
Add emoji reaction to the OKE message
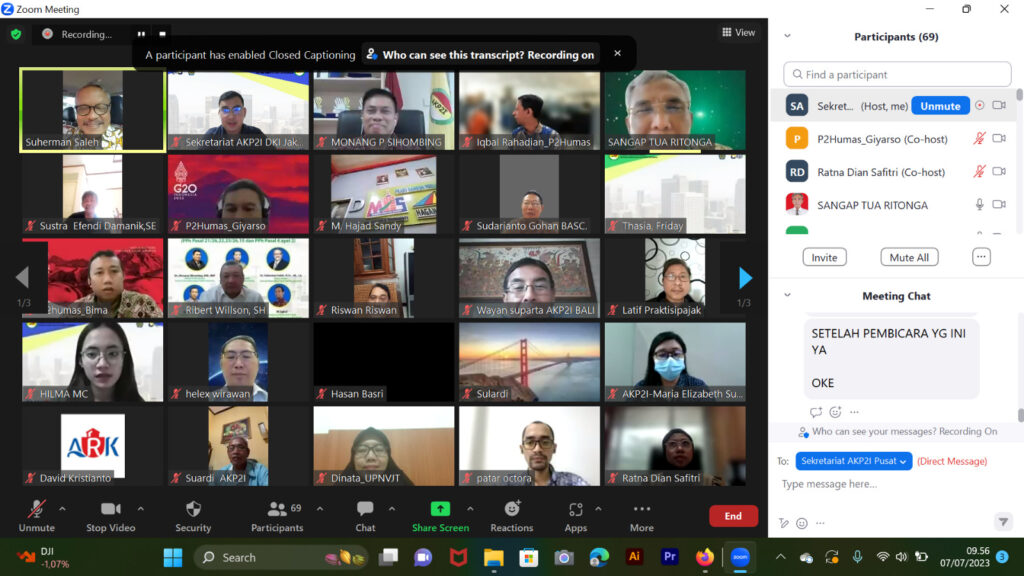[835, 412]
